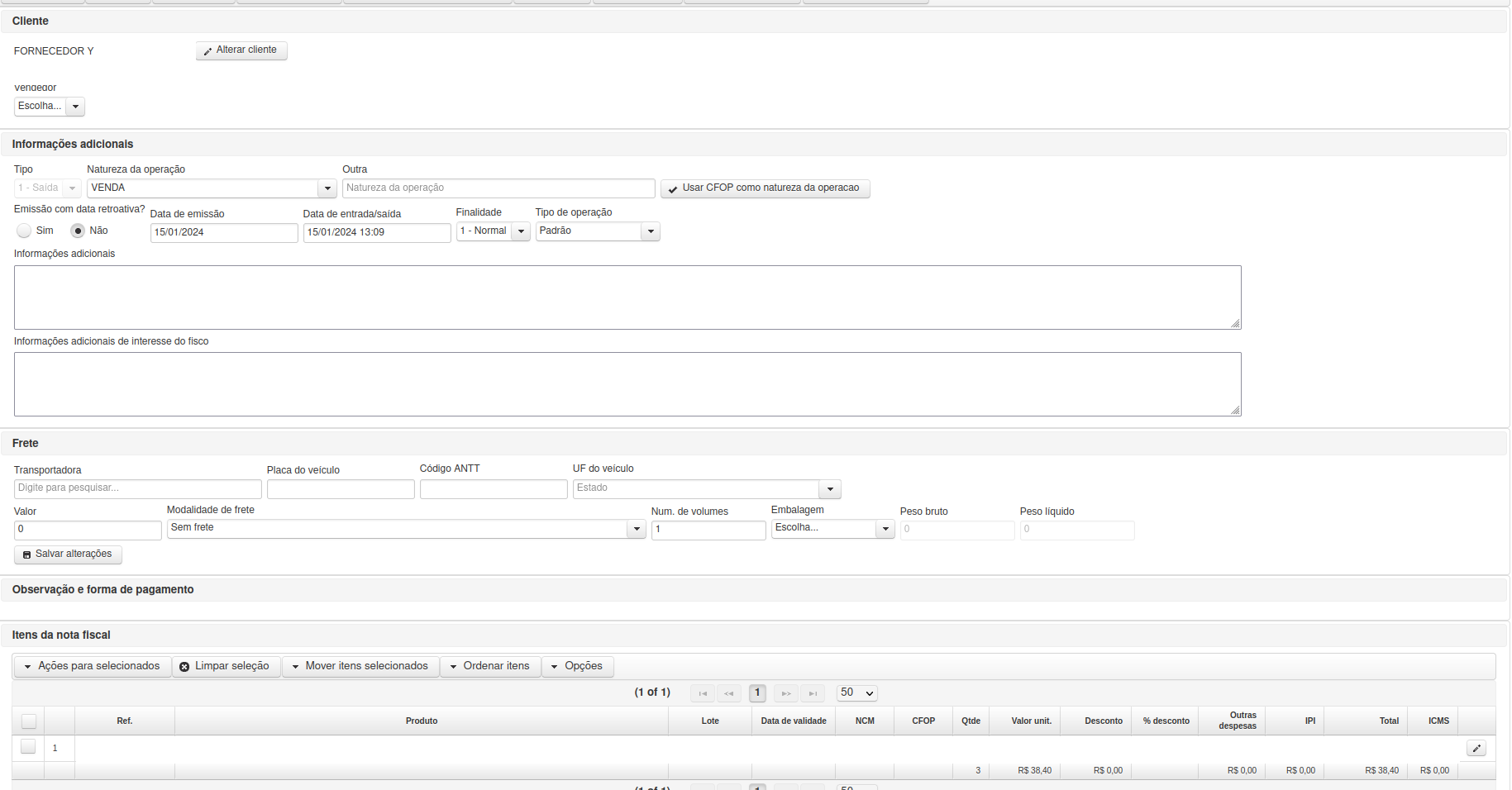Click Usar CFOP como natureza da operacao

[765, 188]
